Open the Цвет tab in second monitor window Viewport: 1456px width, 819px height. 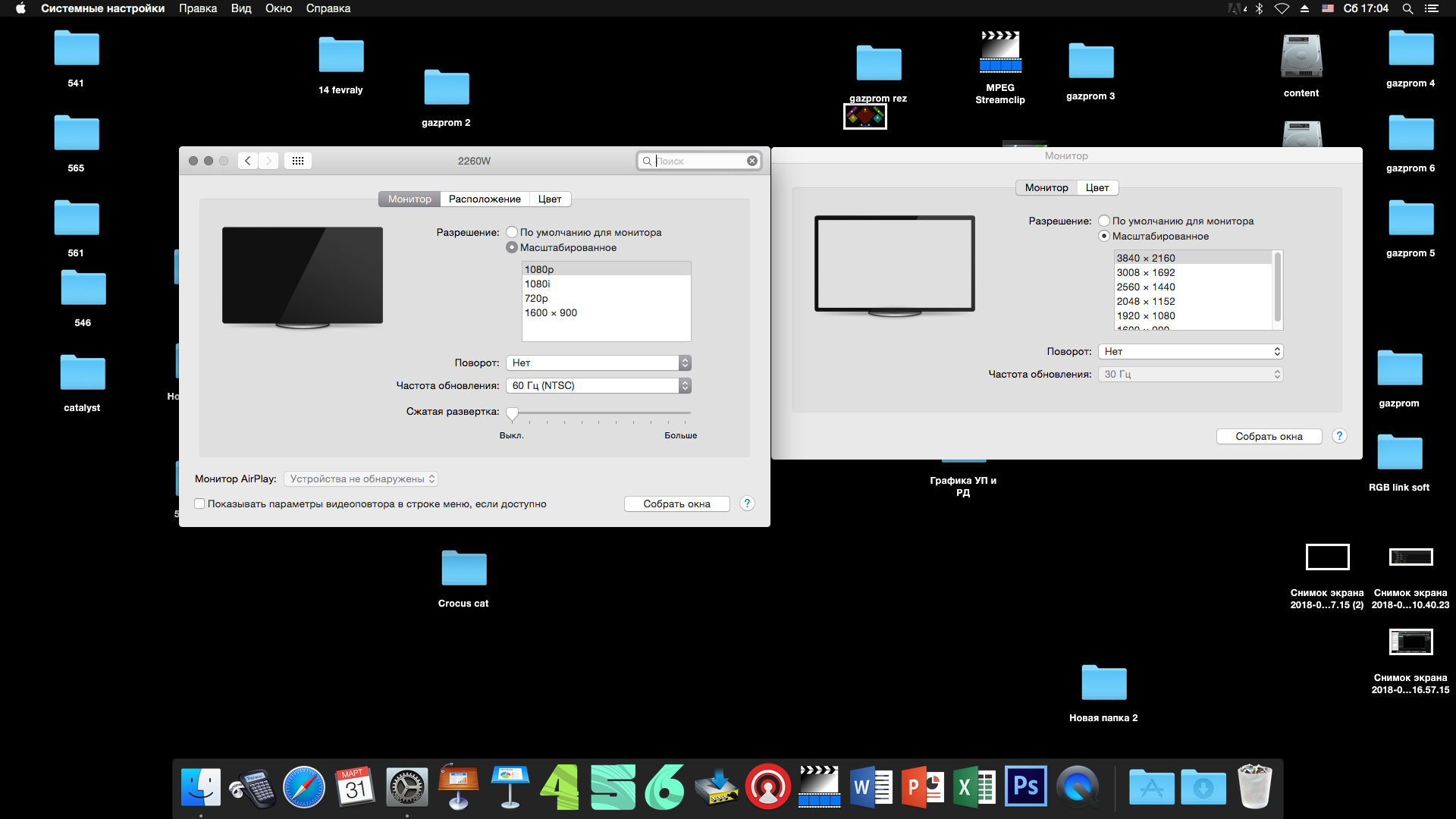coord(1097,187)
